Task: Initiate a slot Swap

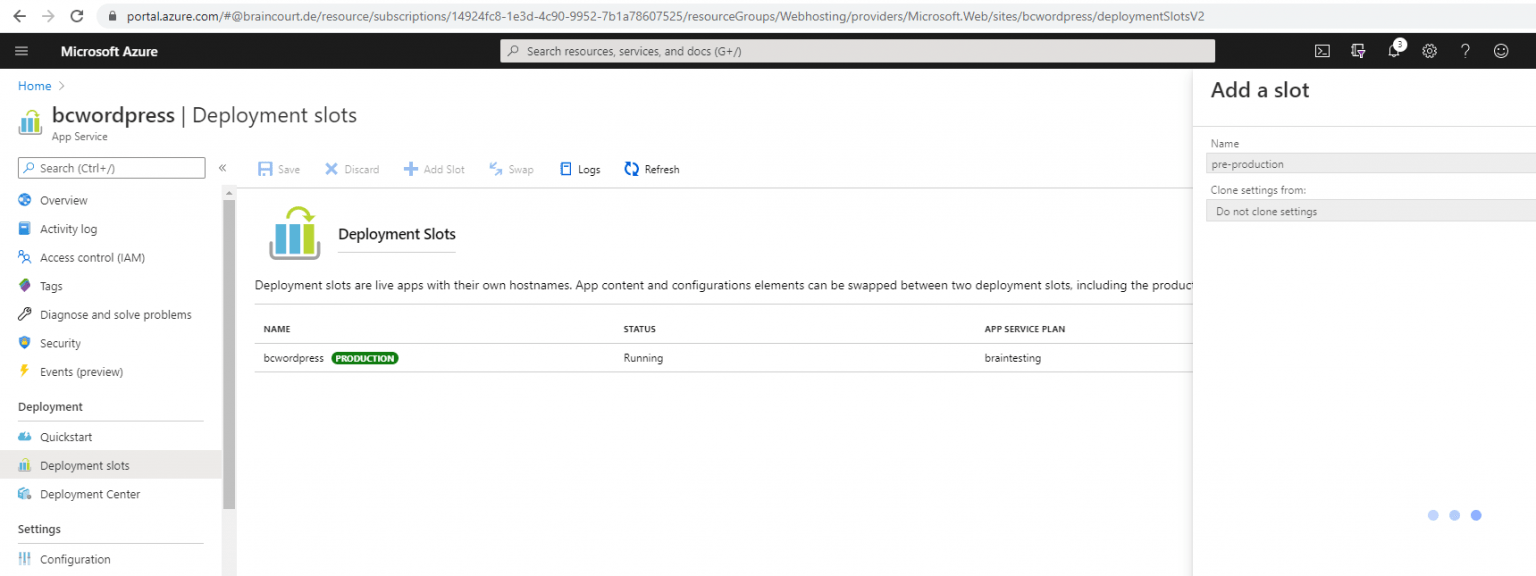Action: coord(511,168)
